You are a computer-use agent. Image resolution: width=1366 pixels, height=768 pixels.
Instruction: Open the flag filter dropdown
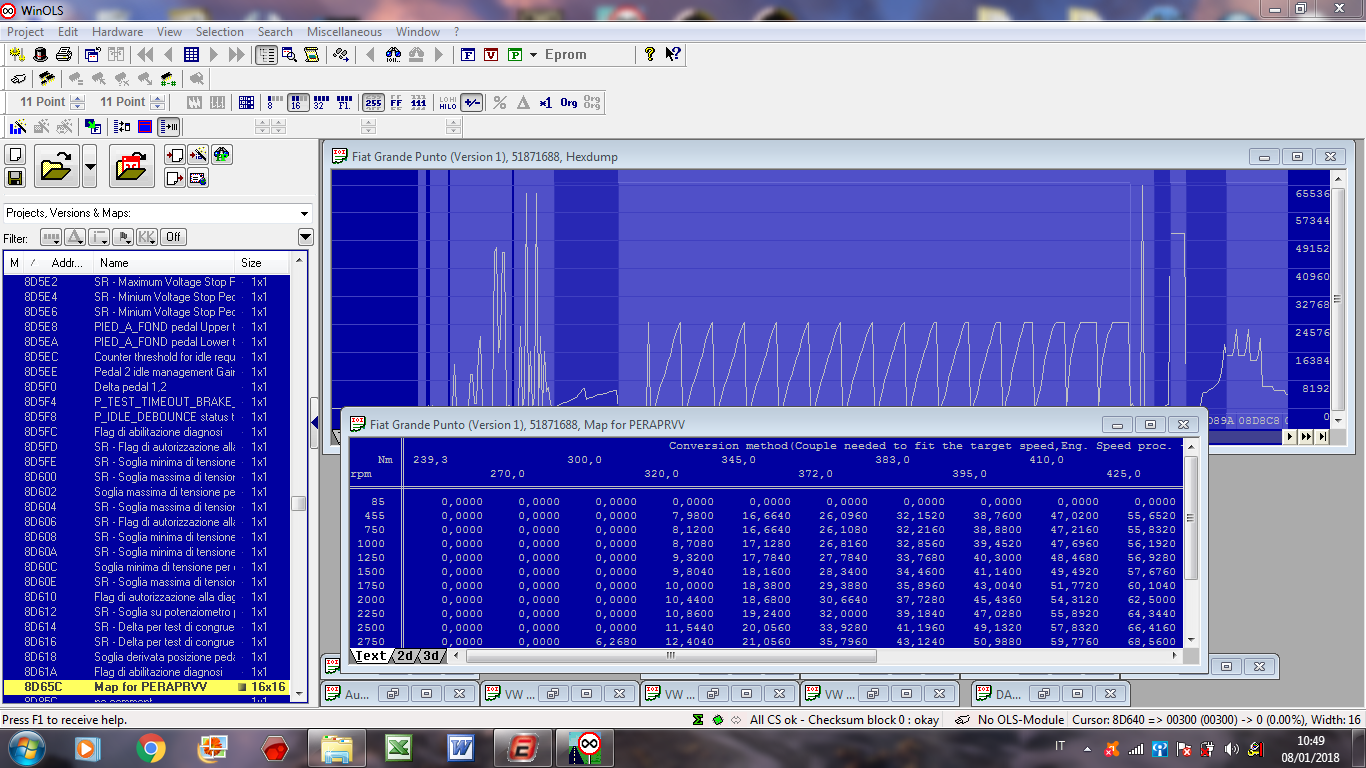(123, 237)
